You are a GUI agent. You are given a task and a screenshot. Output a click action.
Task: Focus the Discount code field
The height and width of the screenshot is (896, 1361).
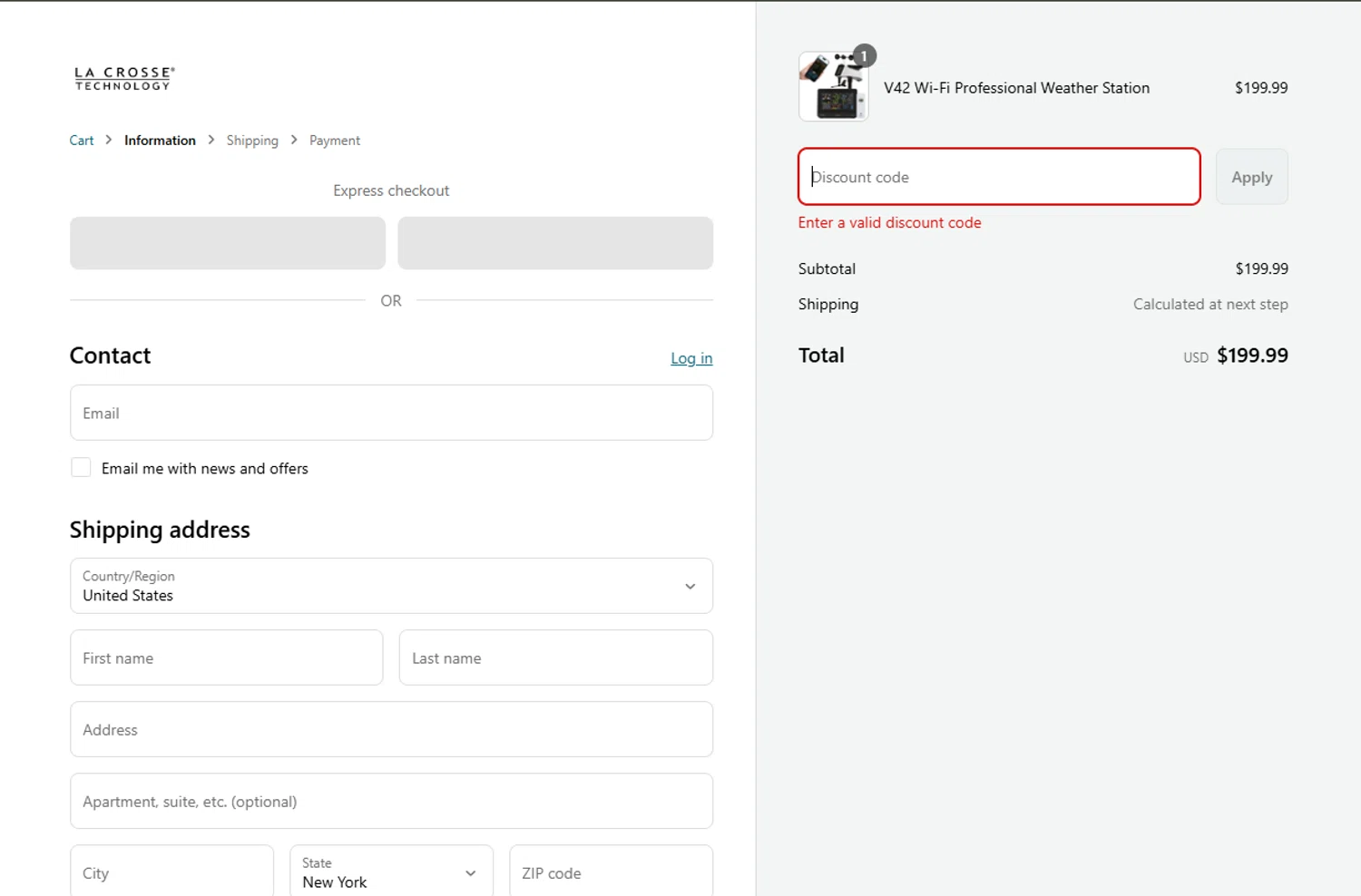click(x=999, y=177)
